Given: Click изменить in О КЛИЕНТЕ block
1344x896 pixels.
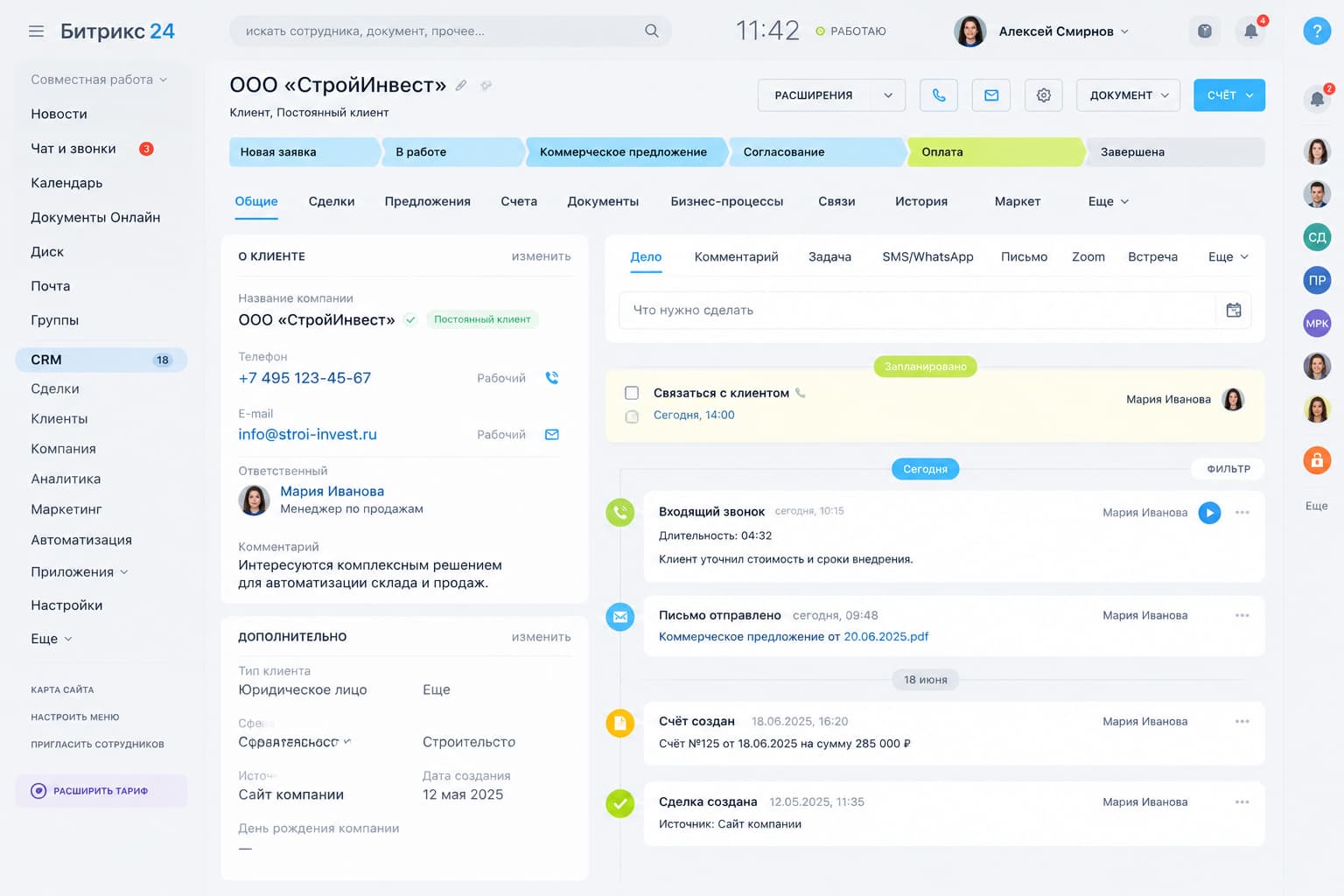Looking at the screenshot, I should pyautogui.click(x=542, y=256).
